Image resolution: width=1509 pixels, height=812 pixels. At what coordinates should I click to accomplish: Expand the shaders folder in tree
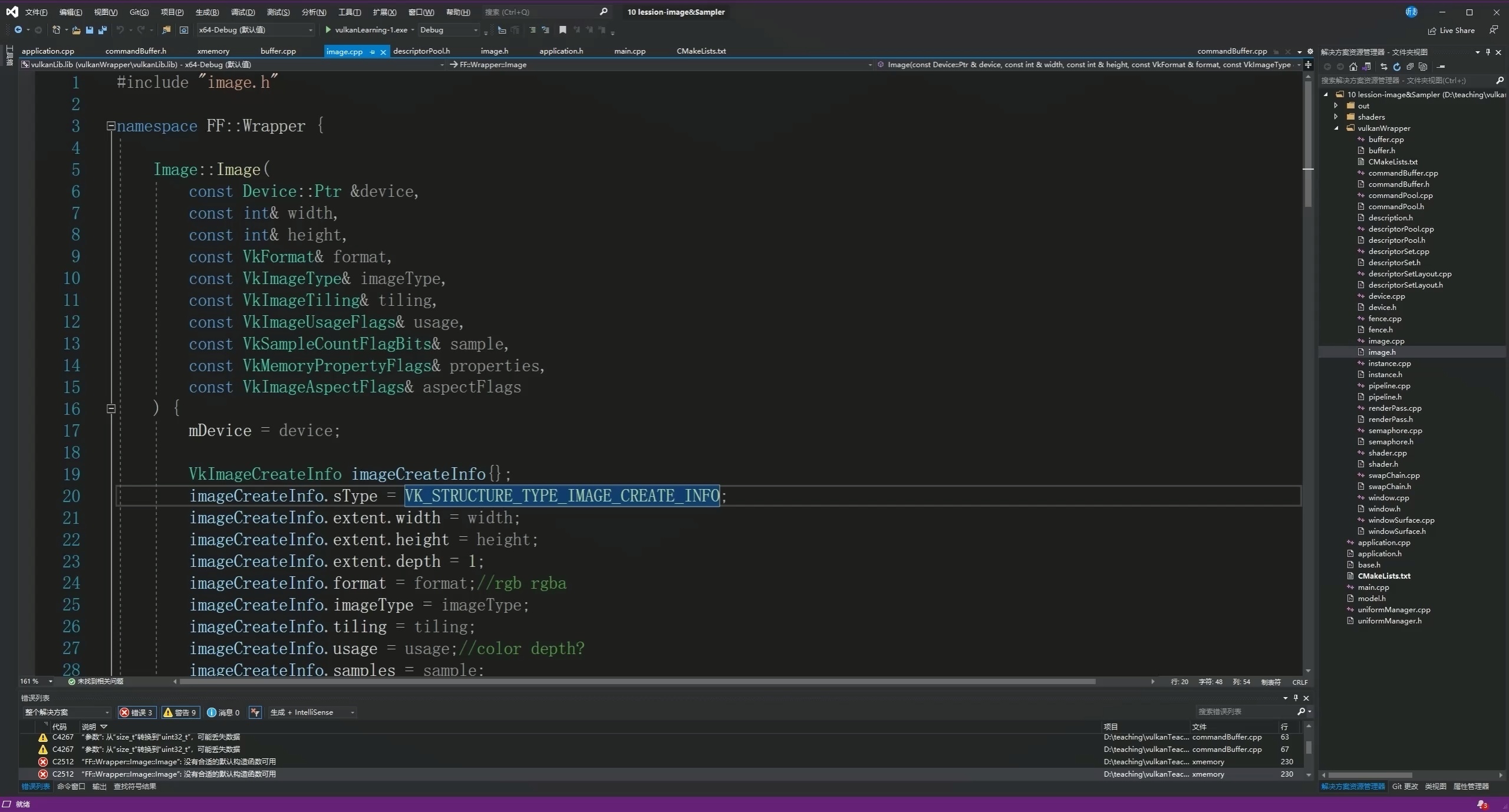[x=1336, y=117]
